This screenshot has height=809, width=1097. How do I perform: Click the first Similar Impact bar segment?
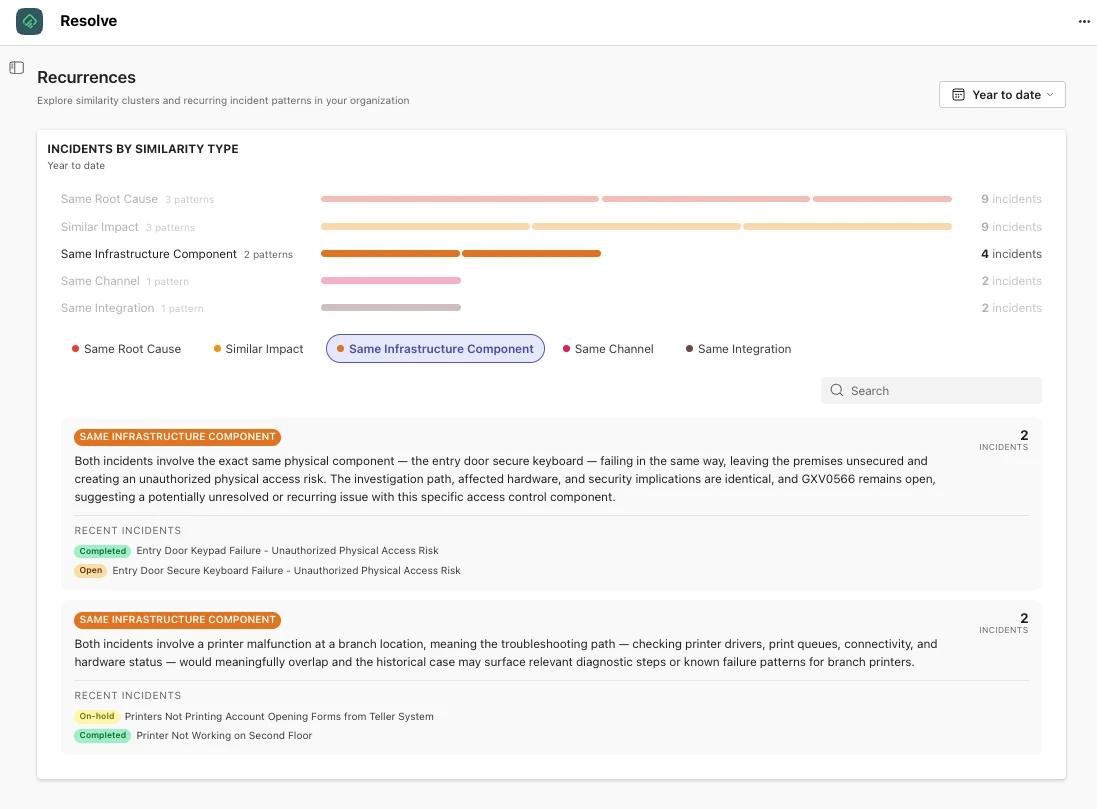[x=425, y=227]
